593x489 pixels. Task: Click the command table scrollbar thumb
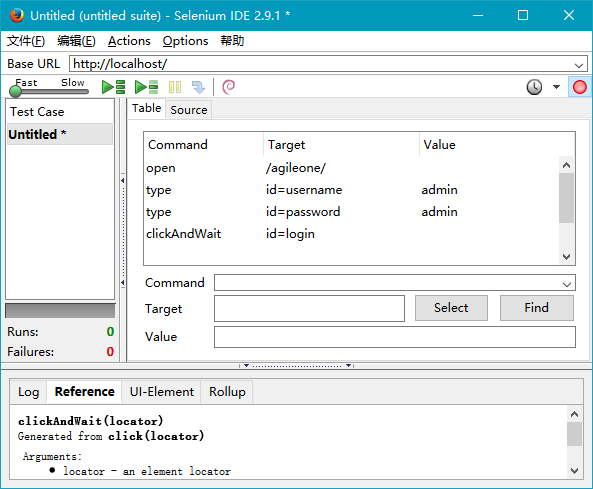click(x=566, y=198)
